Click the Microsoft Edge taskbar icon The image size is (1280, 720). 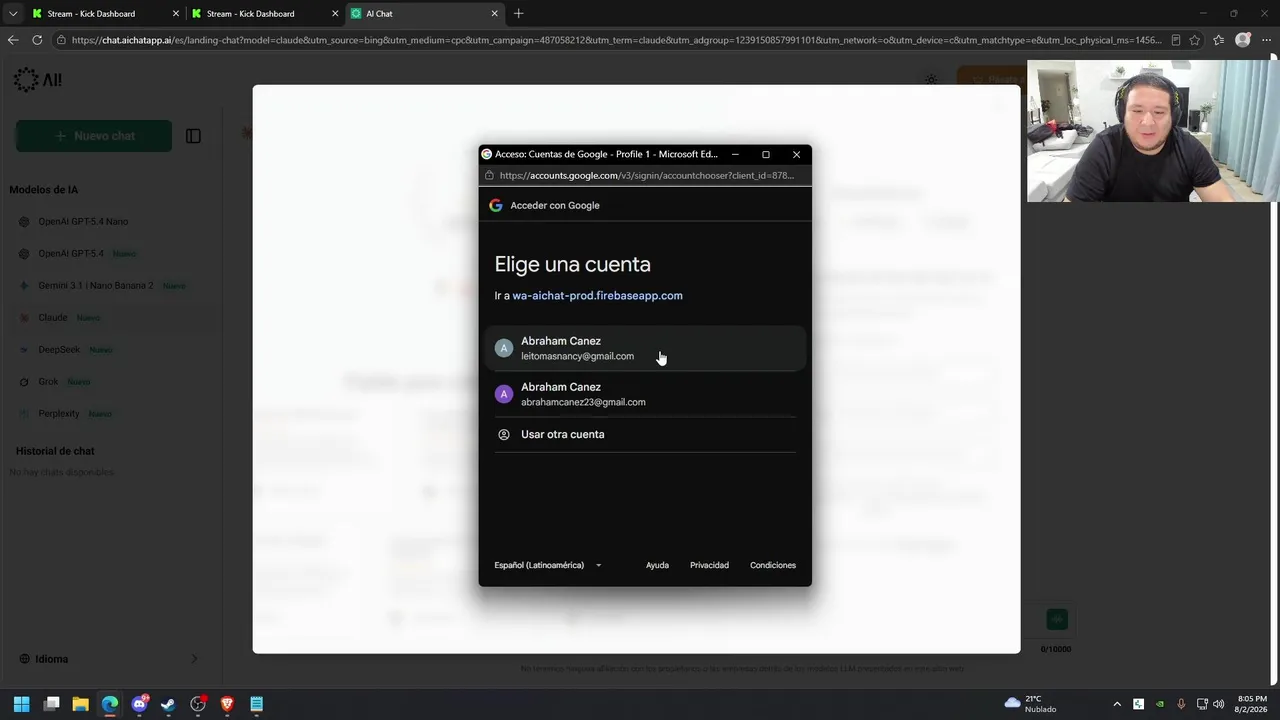[x=110, y=704]
